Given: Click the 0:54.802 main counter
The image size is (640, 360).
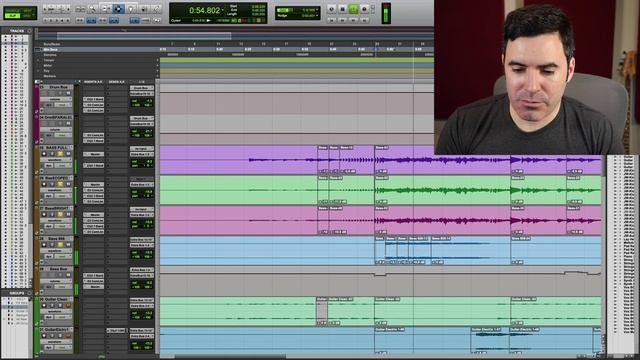Looking at the screenshot, I should [x=204, y=10].
